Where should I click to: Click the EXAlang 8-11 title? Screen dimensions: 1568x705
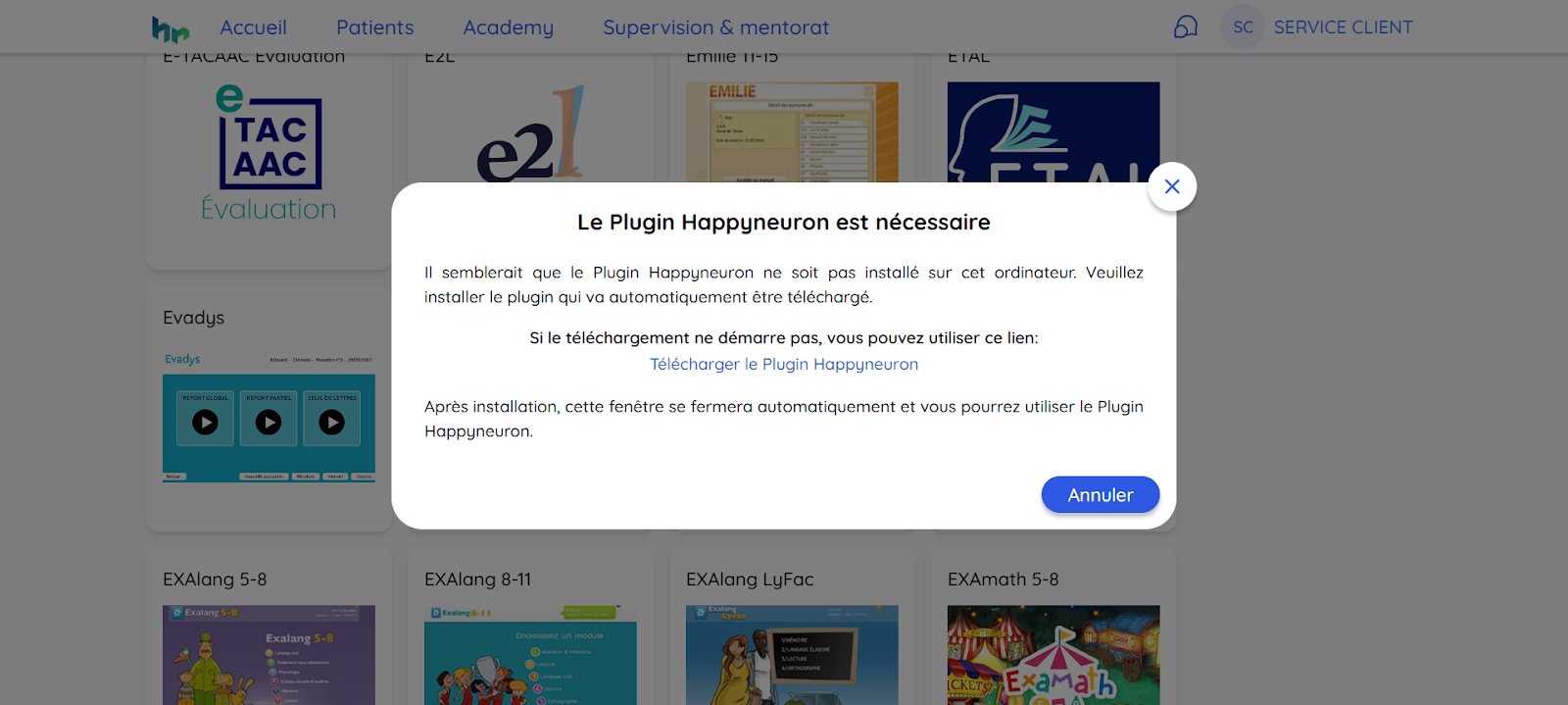click(x=478, y=579)
